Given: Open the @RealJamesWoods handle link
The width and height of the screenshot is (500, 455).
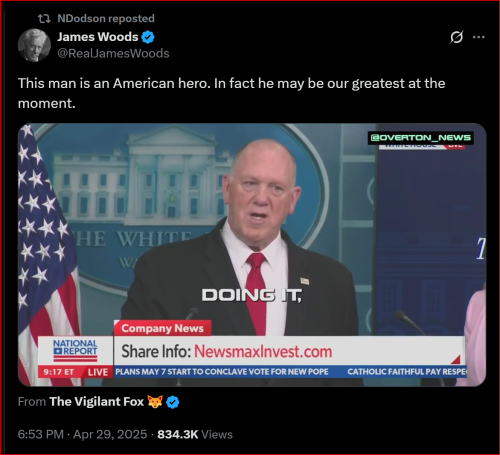Looking at the screenshot, I should point(113,53).
